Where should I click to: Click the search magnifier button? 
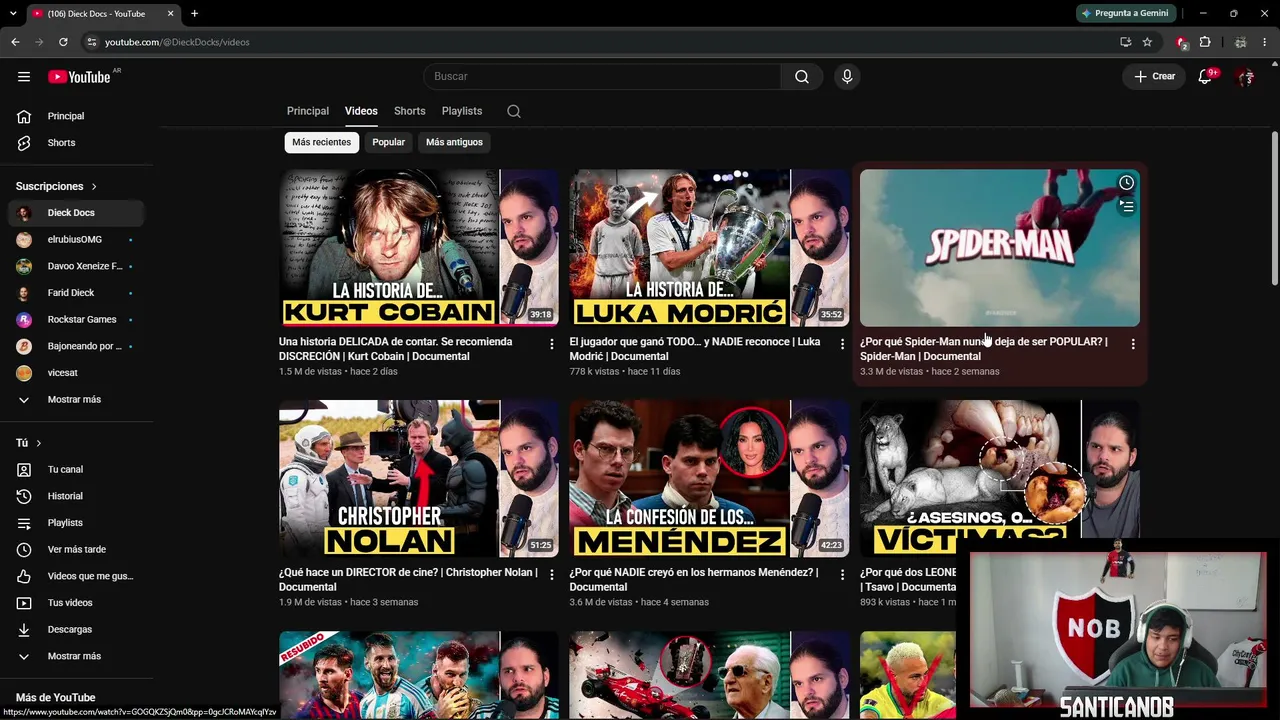coord(802,77)
